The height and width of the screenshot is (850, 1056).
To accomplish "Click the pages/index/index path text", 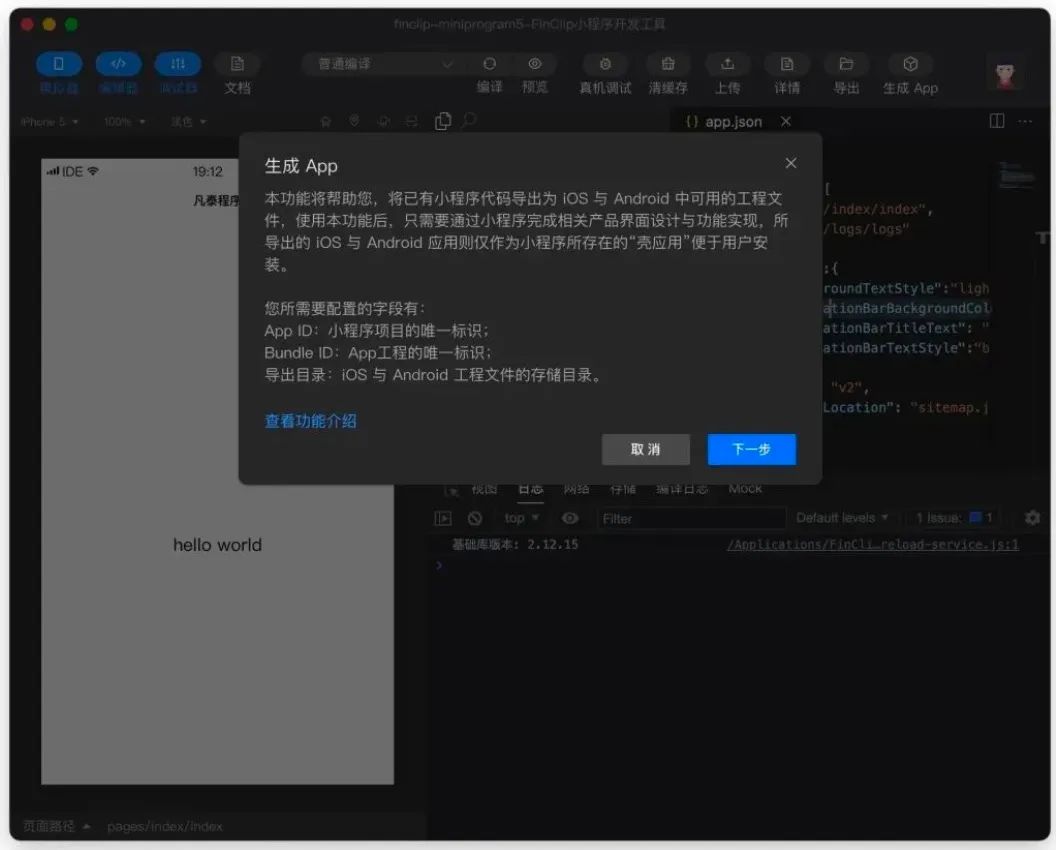I will pos(164,826).
